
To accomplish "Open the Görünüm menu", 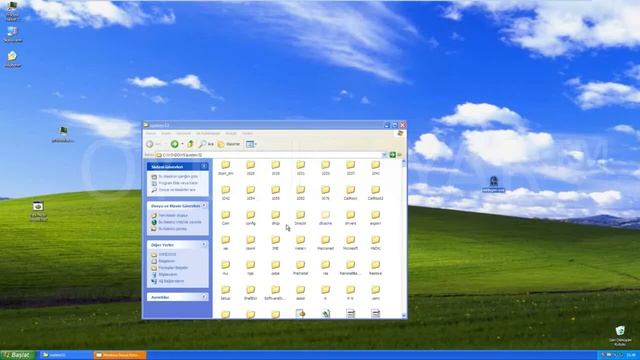I will pyautogui.click(x=184, y=133).
